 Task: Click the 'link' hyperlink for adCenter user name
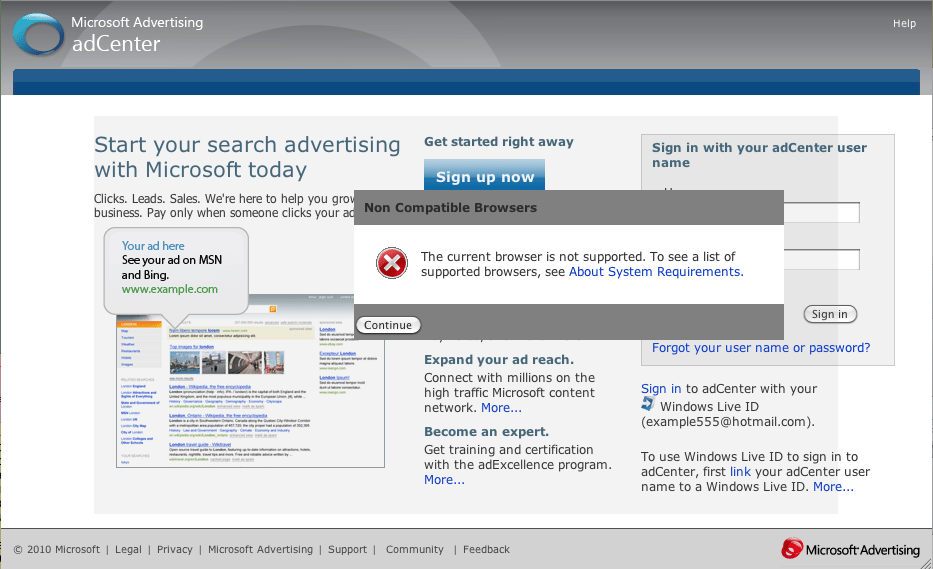pyautogui.click(x=740, y=471)
